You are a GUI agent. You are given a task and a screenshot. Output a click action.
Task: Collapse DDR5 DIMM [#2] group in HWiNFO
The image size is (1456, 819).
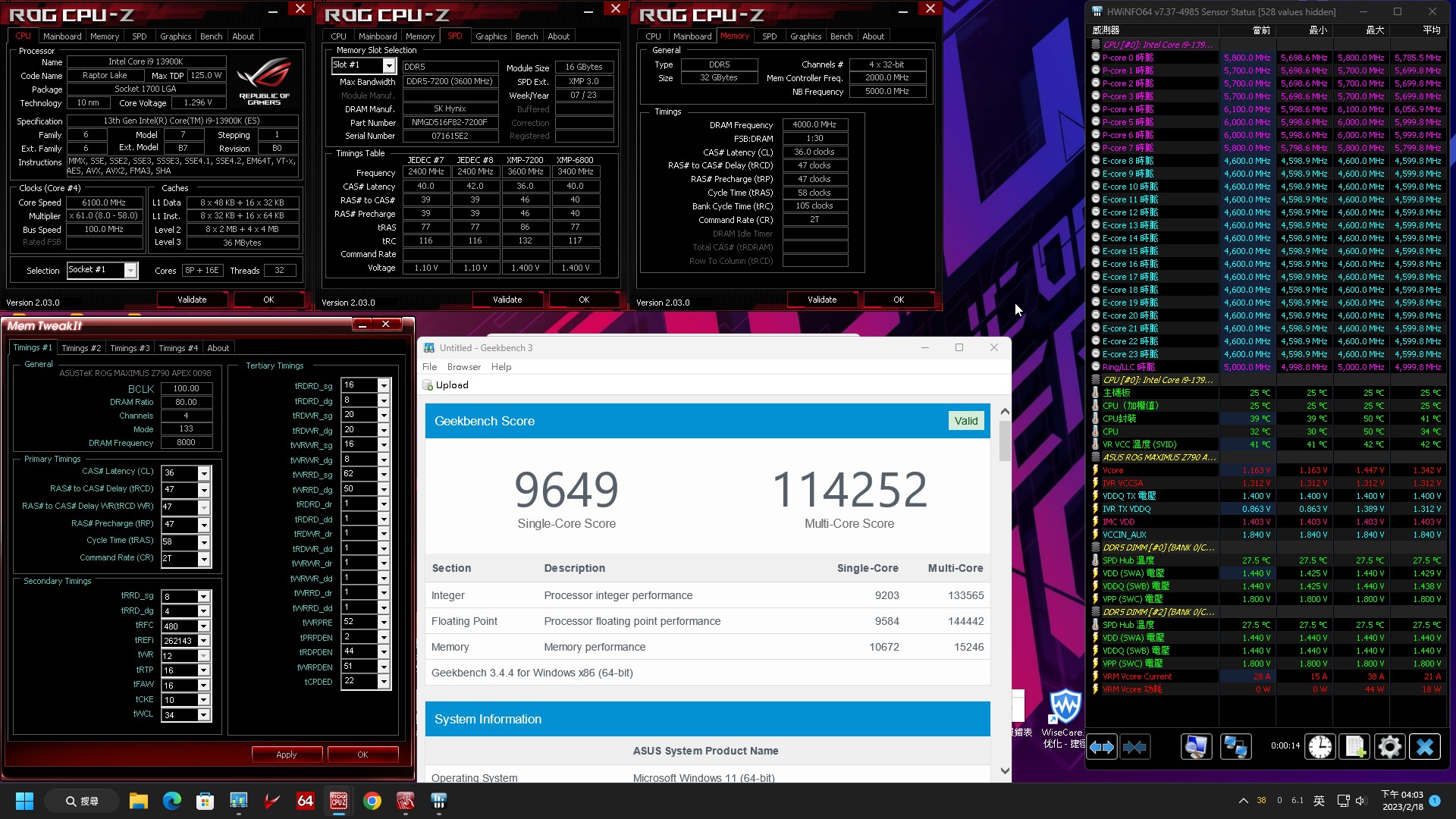point(1096,612)
